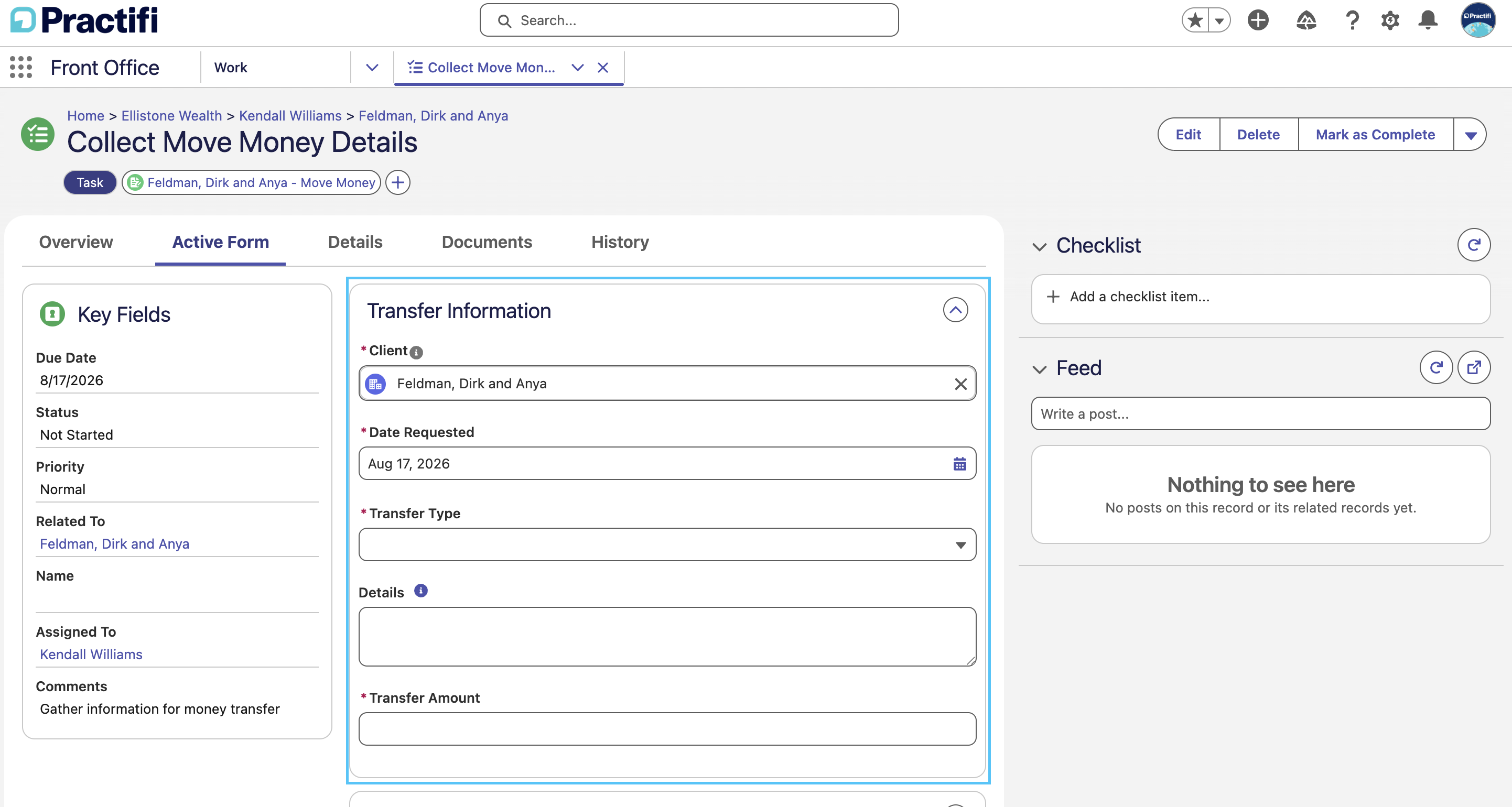This screenshot has height=807, width=1512.
Task: Open the Date Requested calendar picker
Action: click(x=959, y=464)
